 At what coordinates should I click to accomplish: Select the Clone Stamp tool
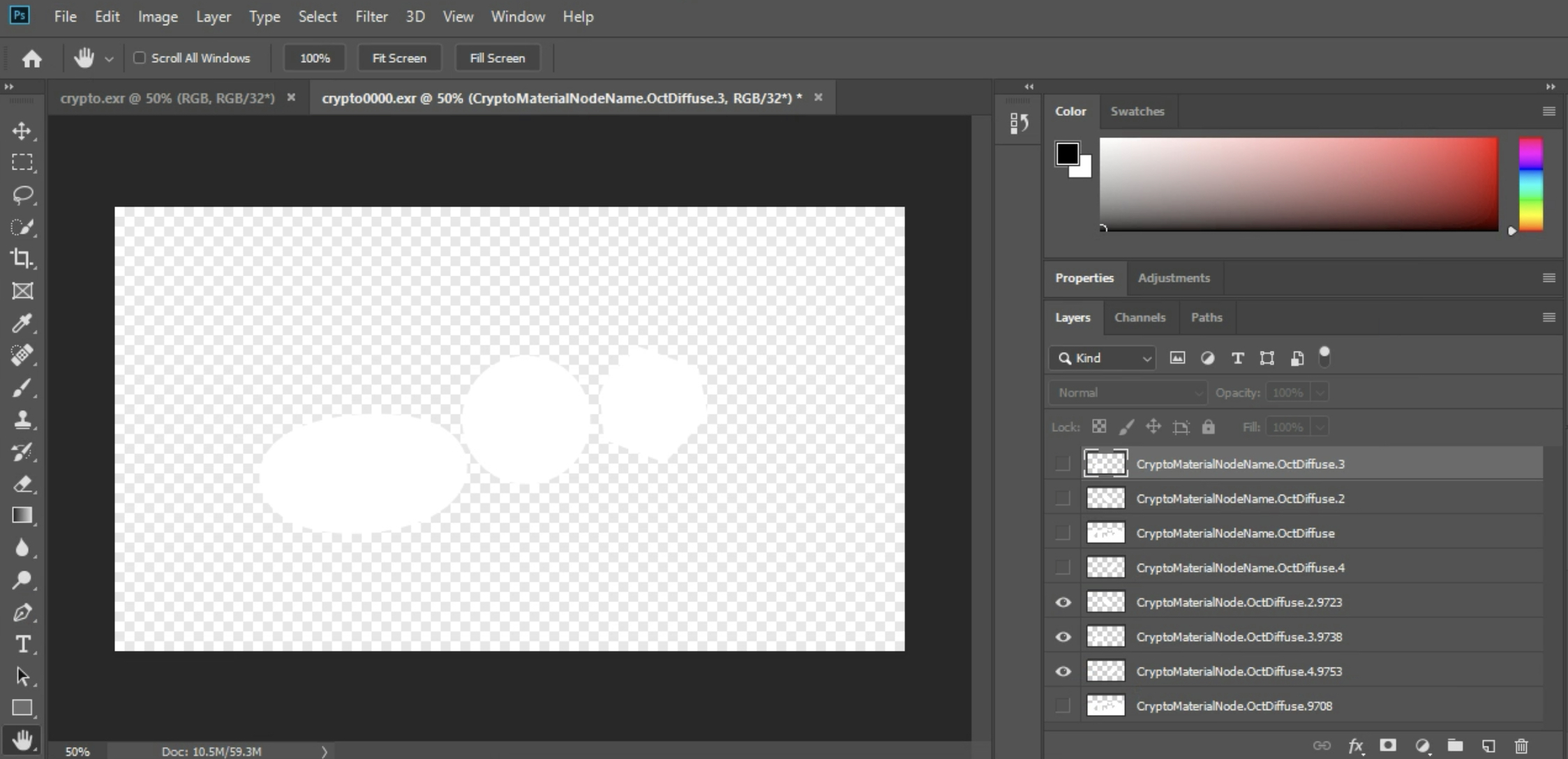(x=22, y=419)
